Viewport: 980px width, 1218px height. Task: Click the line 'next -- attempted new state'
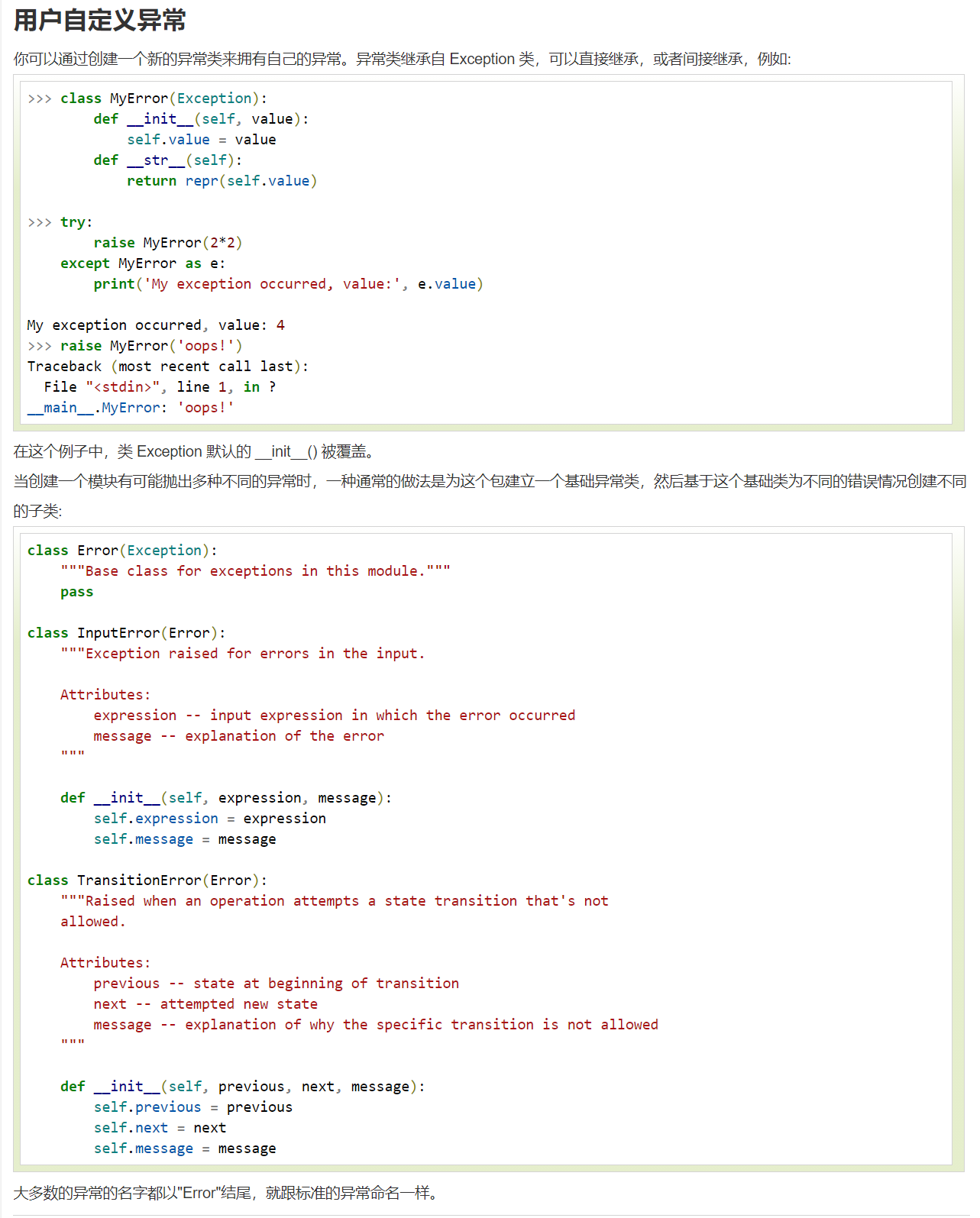pos(205,1004)
